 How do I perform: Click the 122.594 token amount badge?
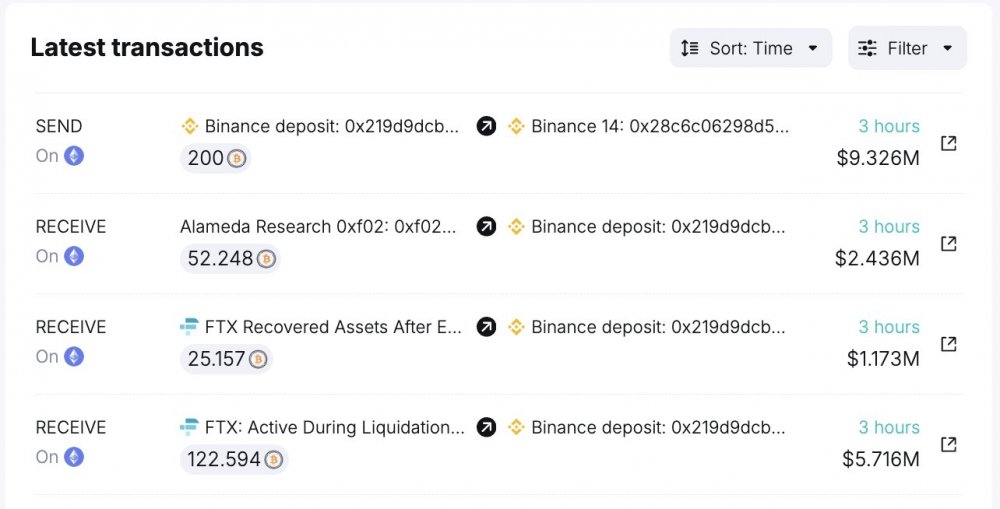point(234,460)
